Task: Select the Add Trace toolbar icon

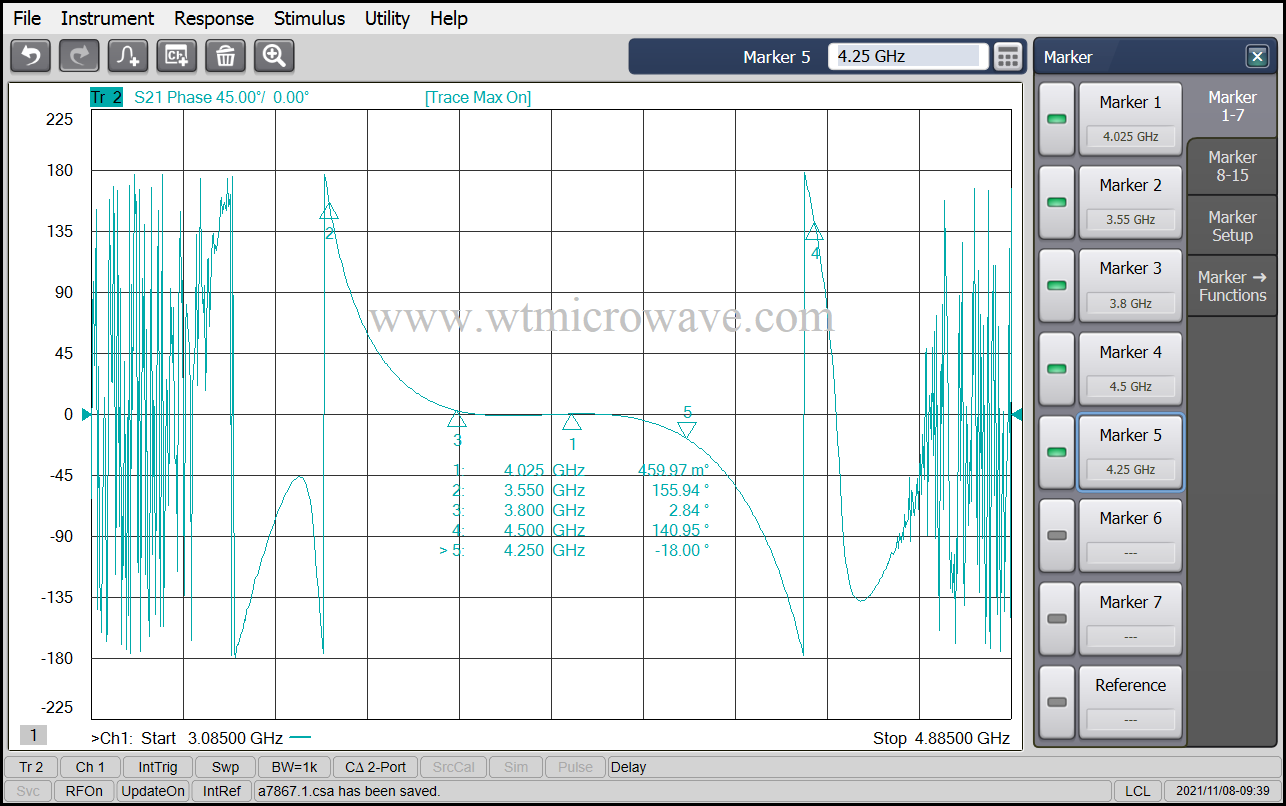Action: coord(127,56)
